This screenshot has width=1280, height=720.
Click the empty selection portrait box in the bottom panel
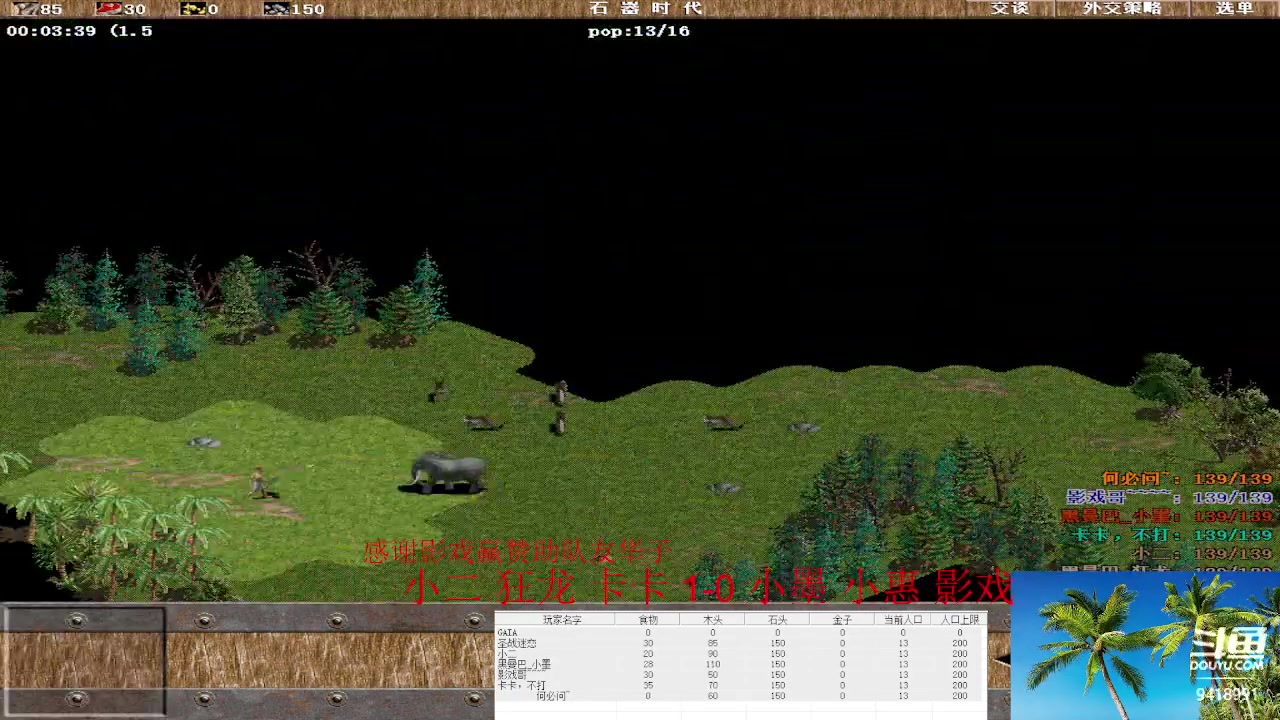click(x=84, y=661)
